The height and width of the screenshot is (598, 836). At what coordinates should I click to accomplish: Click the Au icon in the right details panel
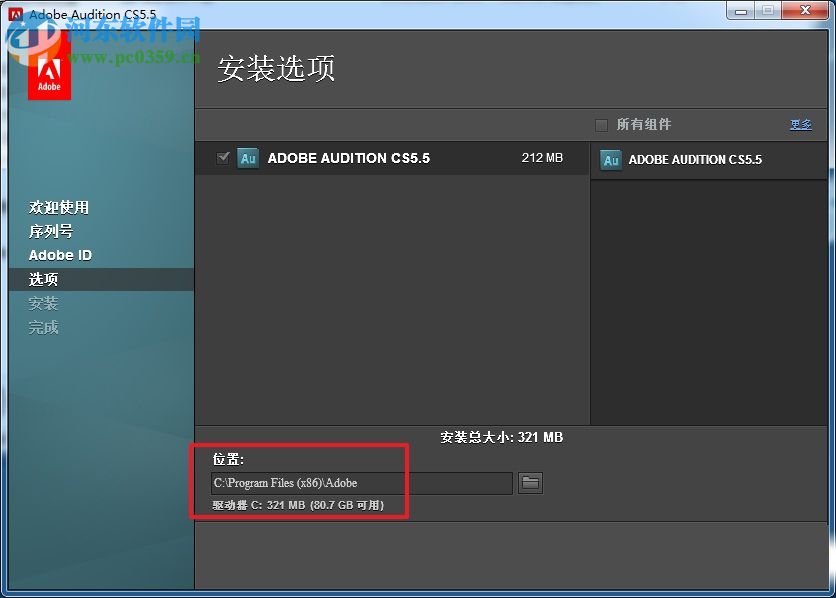coord(611,159)
